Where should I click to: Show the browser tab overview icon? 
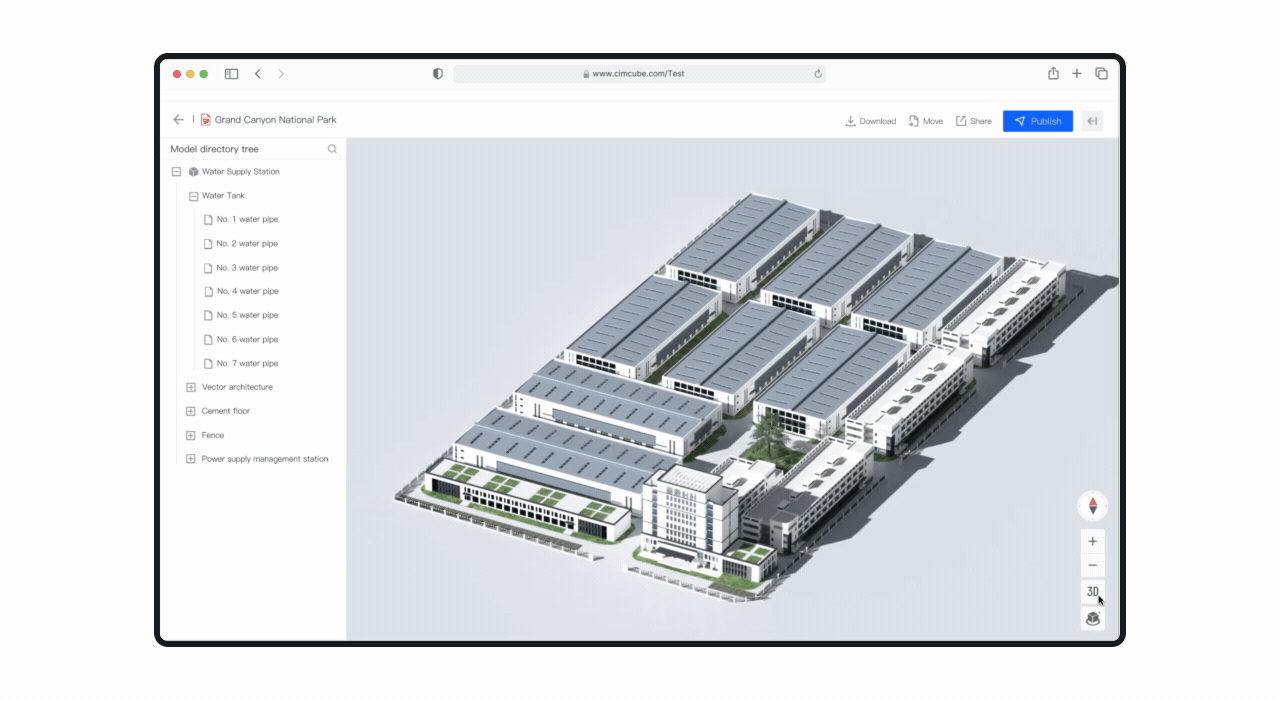(1101, 74)
